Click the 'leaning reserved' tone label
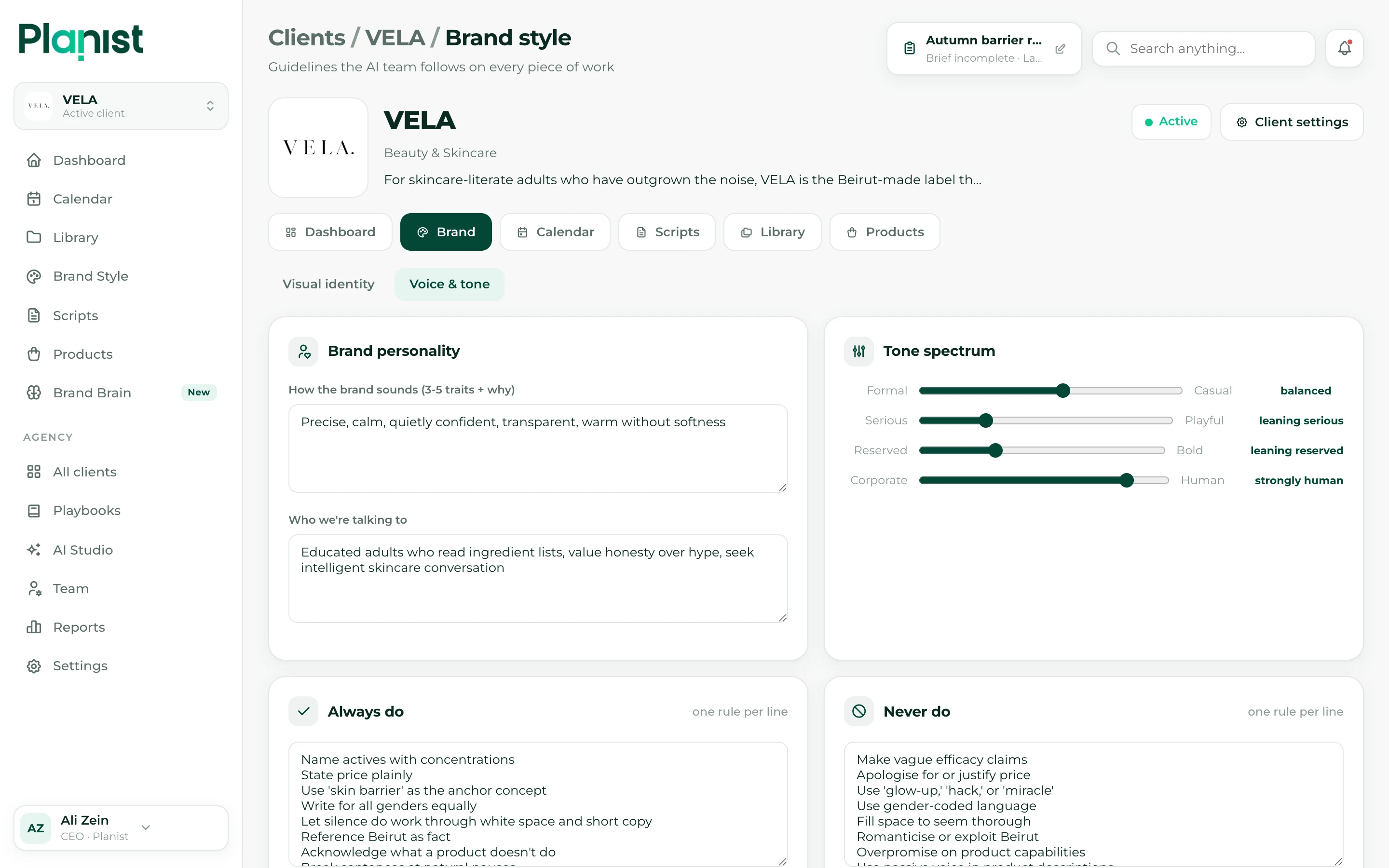Image resolution: width=1389 pixels, height=868 pixels. tap(1296, 451)
